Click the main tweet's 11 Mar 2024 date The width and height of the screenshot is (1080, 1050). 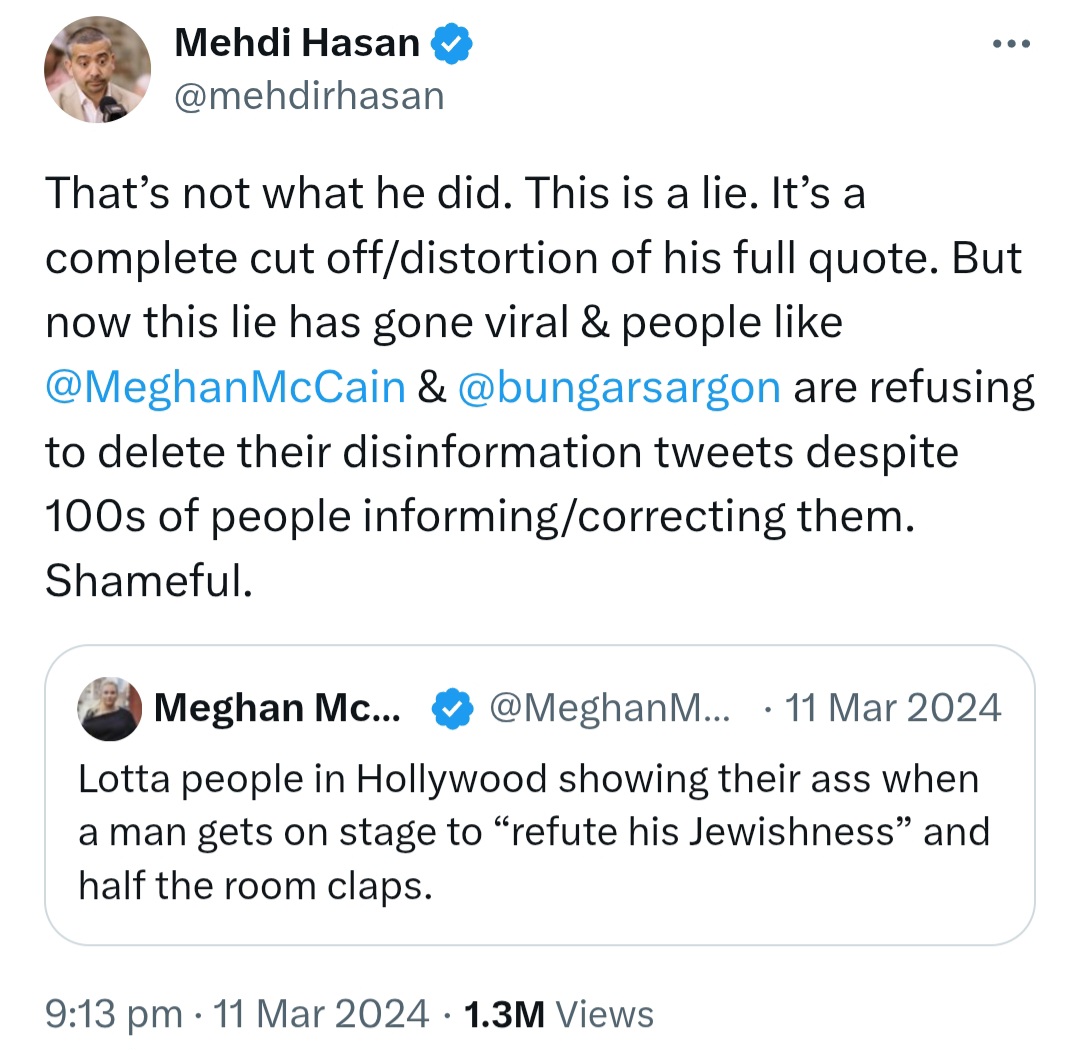321,1014
